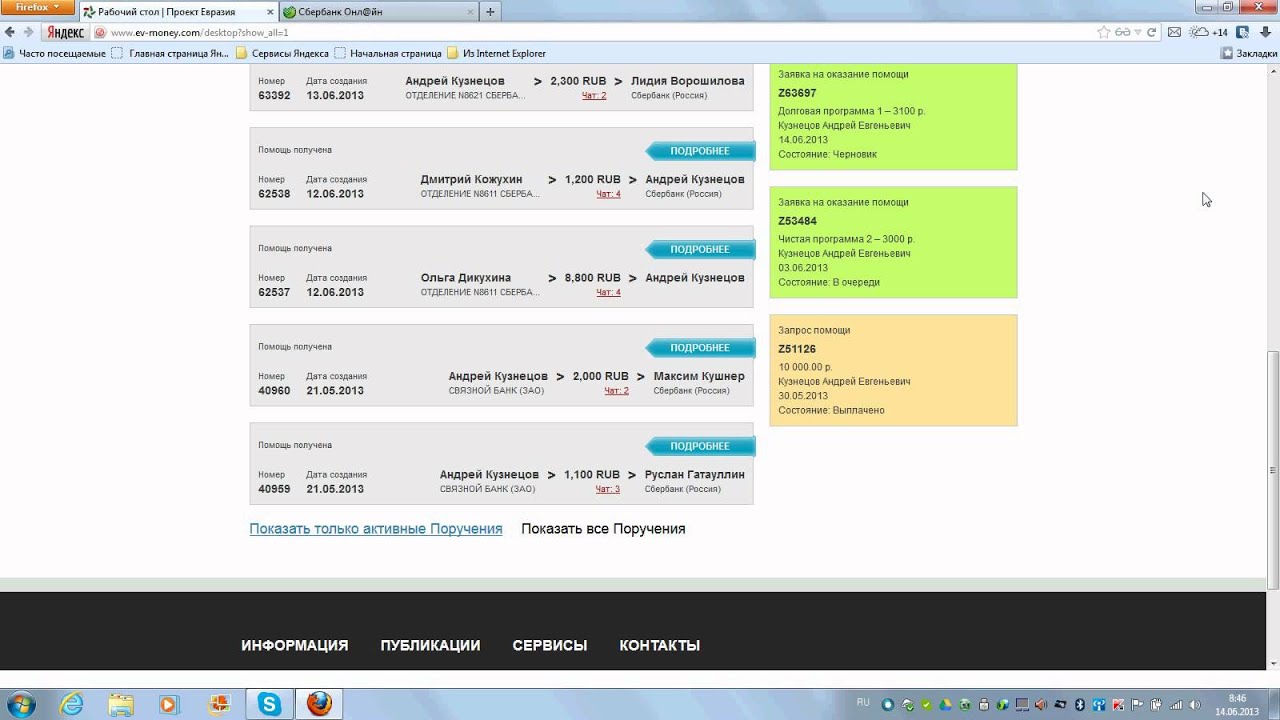Open reader mode glasses icon
The height and width of the screenshot is (720, 1280).
(1123, 32)
